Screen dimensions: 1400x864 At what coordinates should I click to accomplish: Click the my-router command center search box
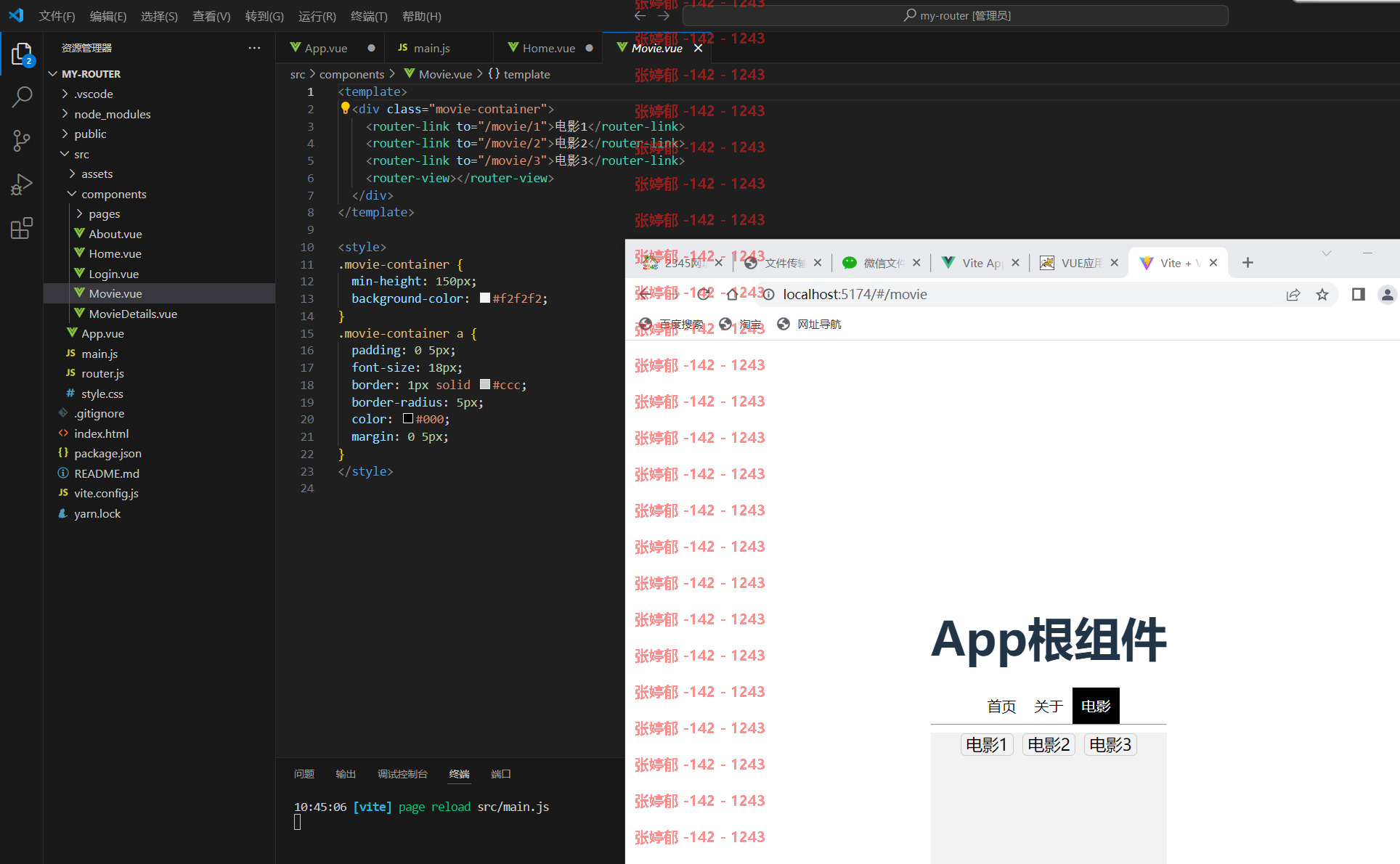tap(956, 15)
